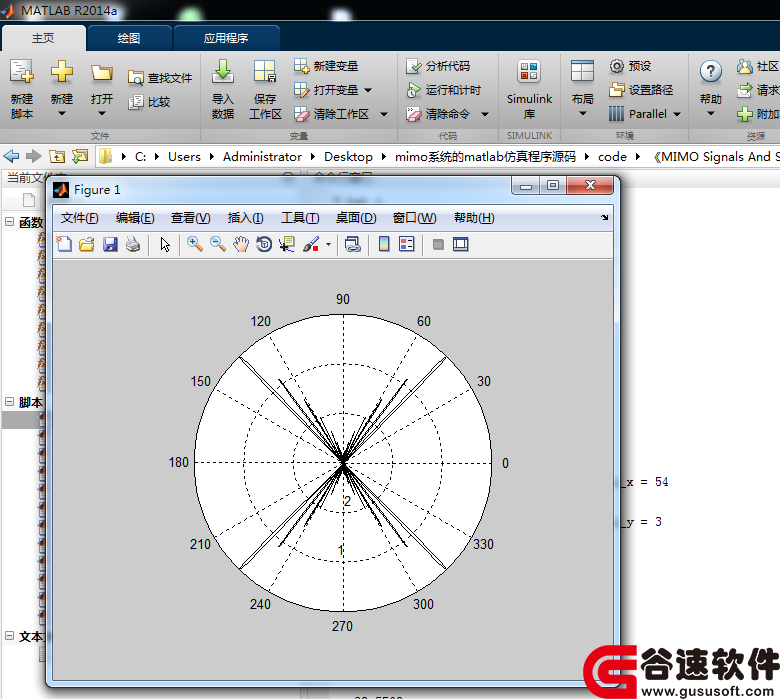Import data with green arrow icon
Screen dimensions: 780x699
(x=223, y=89)
